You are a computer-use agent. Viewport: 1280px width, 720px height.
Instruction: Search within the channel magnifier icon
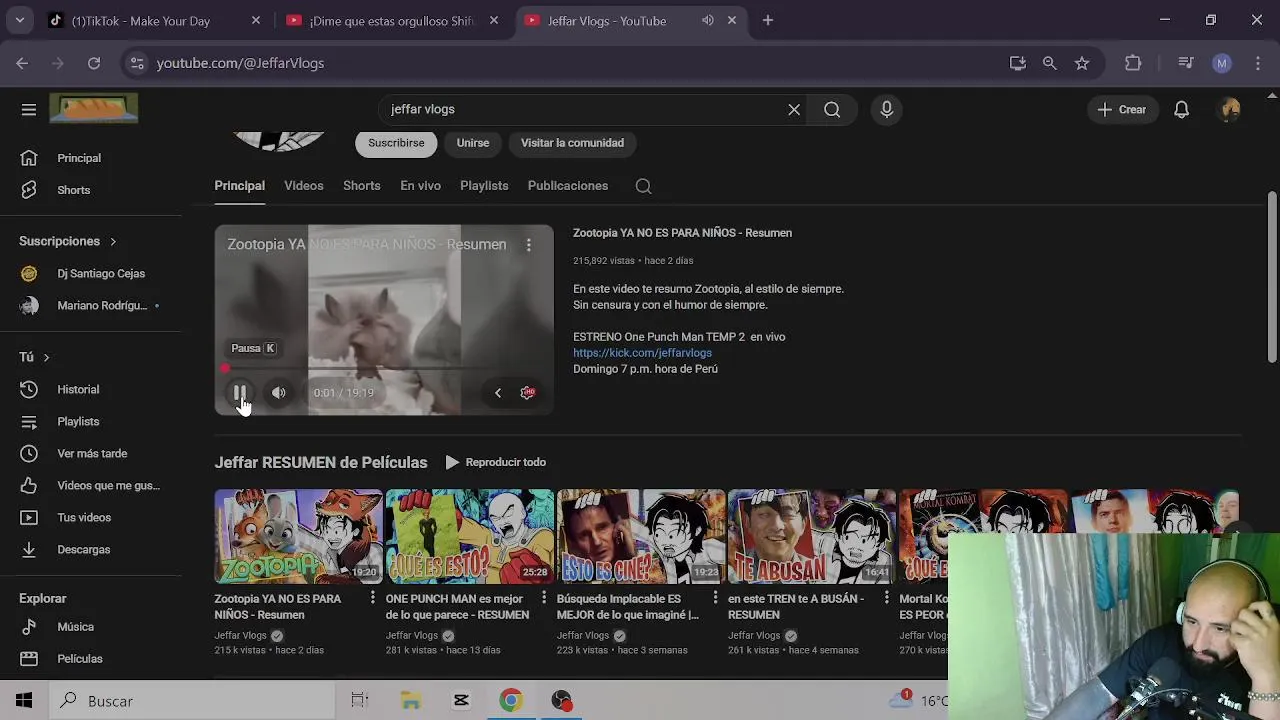pyautogui.click(x=643, y=186)
